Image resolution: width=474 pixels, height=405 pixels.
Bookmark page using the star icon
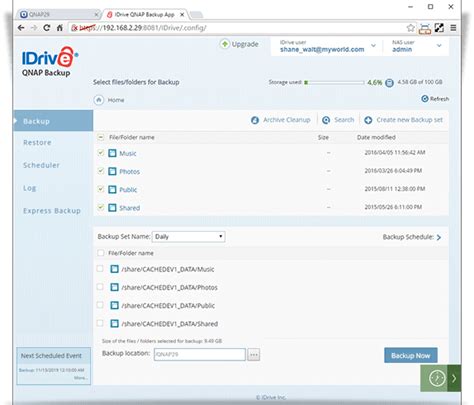click(411, 28)
